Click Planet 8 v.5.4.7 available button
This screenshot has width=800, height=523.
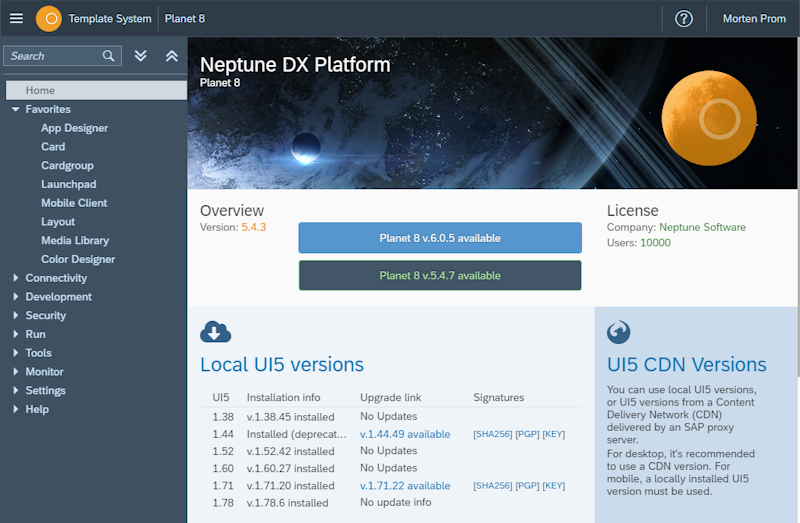440,275
